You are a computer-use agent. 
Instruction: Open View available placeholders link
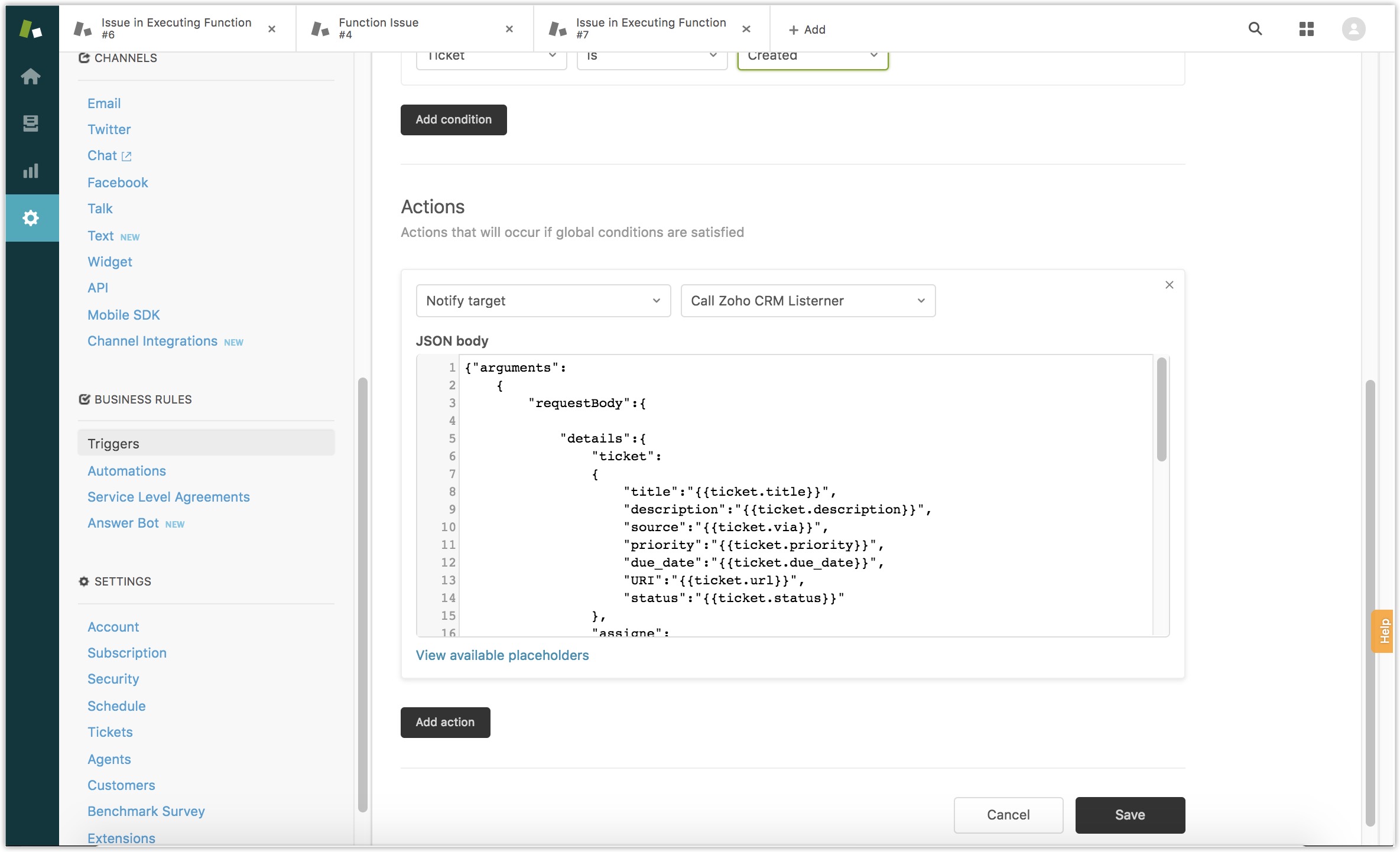coord(502,655)
